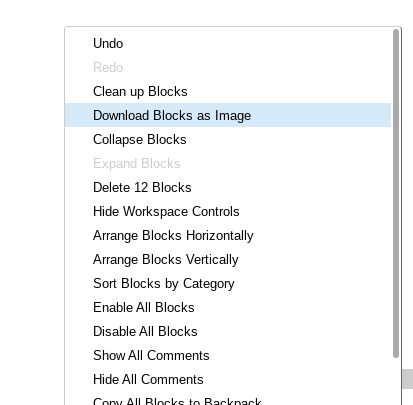Select Collapse Blocks option

tap(228, 139)
